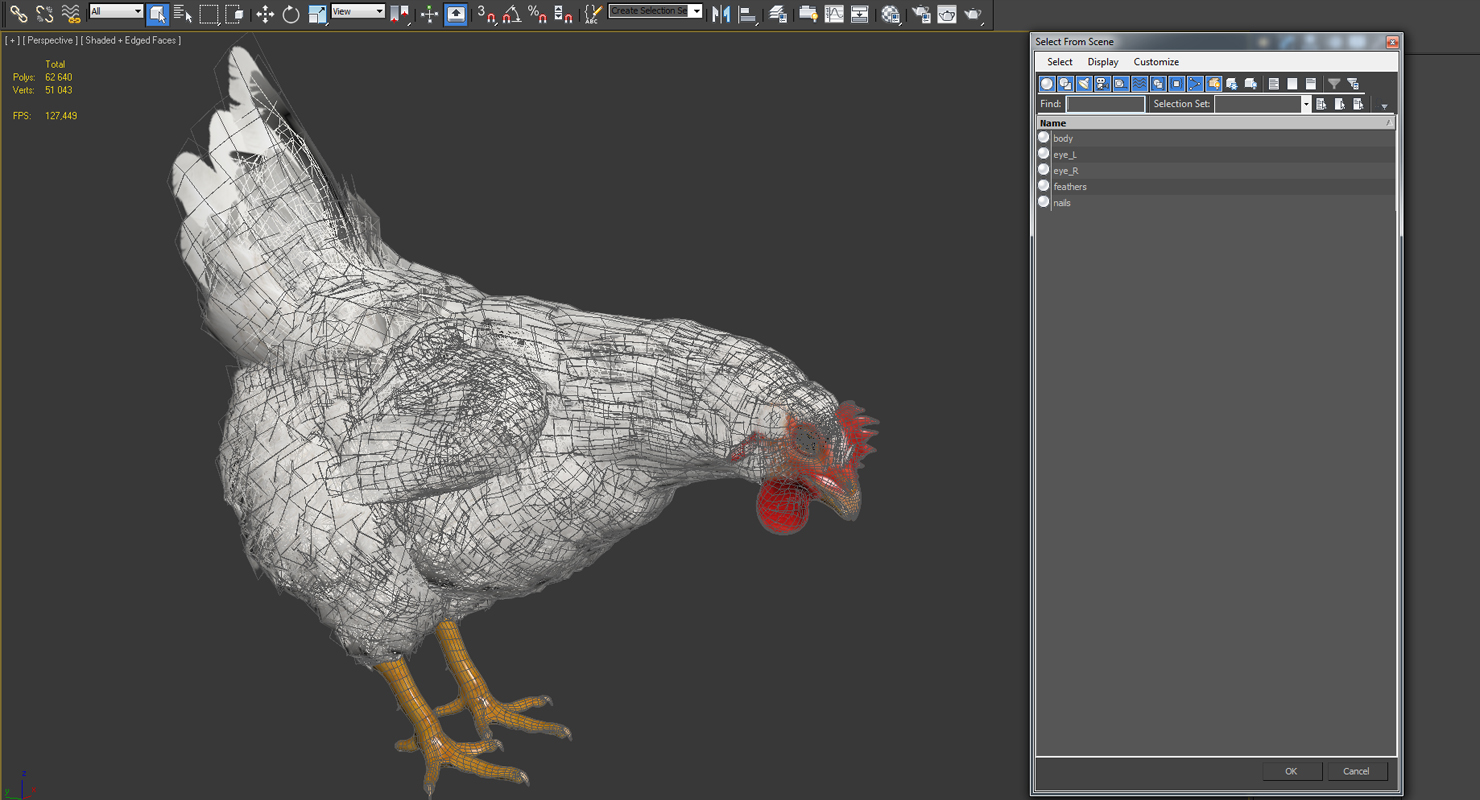
Task: Toggle Display Geometry filter in dialog
Action: click(x=1047, y=84)
